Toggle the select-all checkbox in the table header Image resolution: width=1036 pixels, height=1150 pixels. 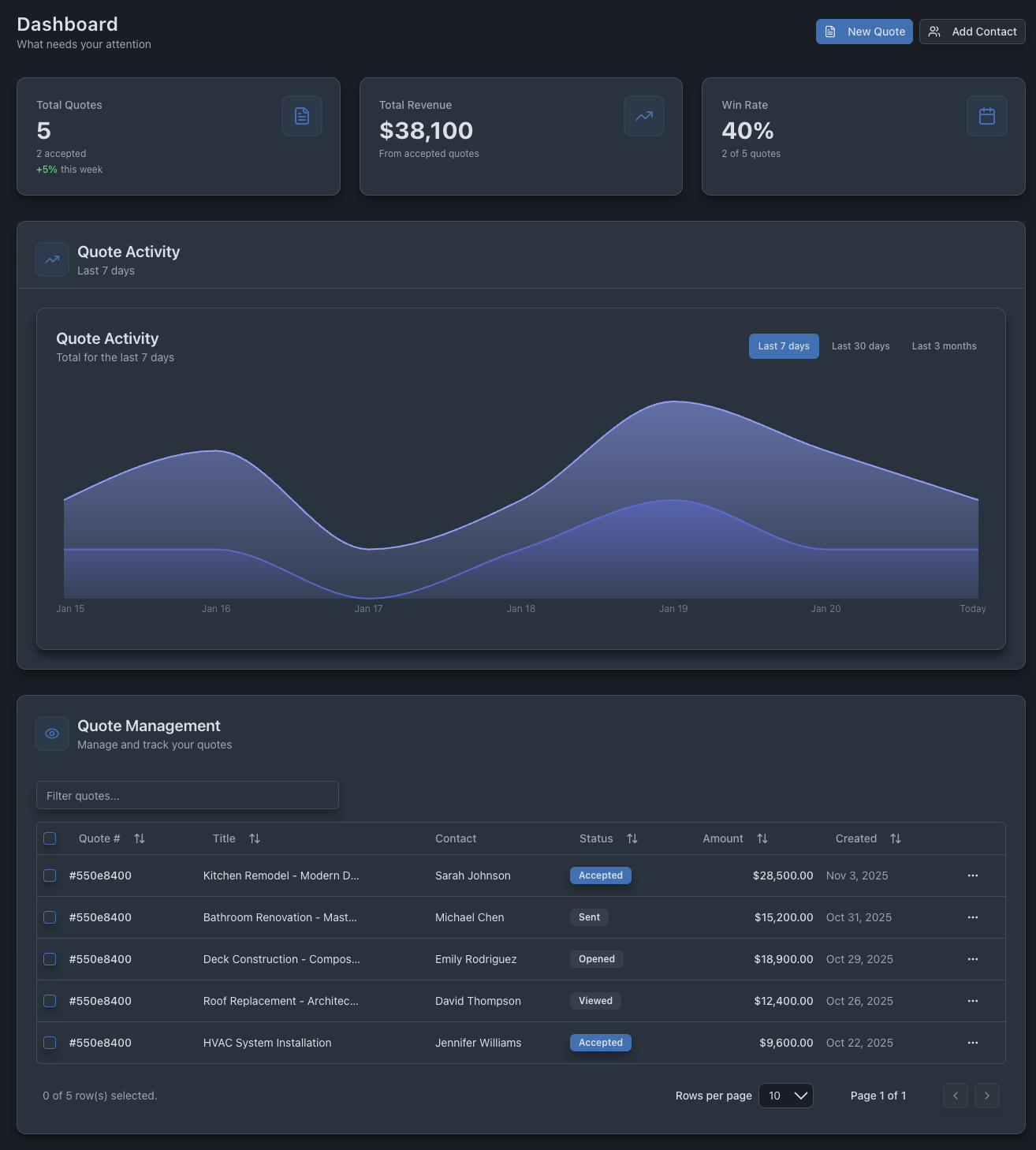click(x=50, y=838)
